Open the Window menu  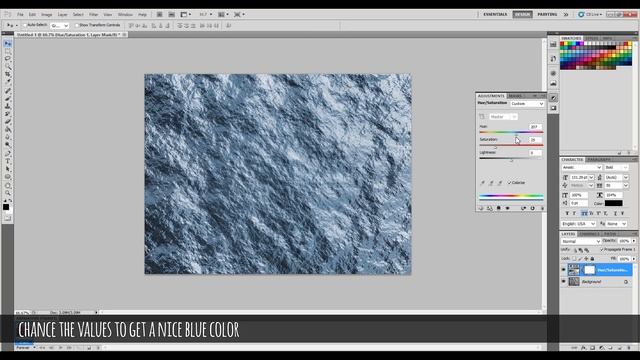click(125, 14)
